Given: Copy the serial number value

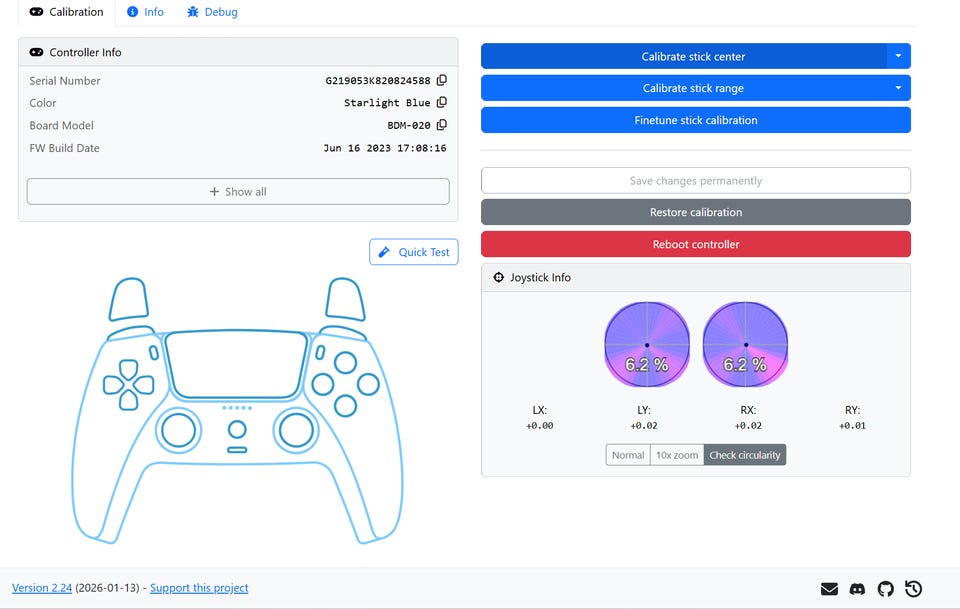Looking at the screenshot, I should [x=441, y=80].
